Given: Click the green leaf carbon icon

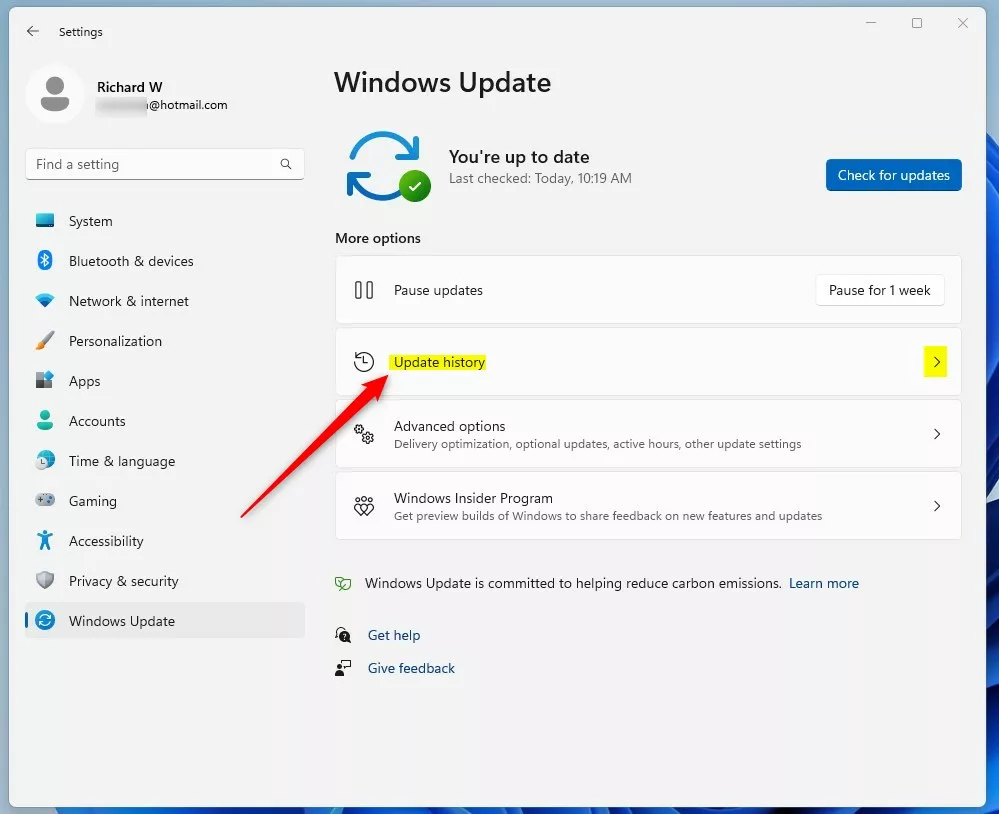Looking at the screenshot, I should click(x=343, y=583).
